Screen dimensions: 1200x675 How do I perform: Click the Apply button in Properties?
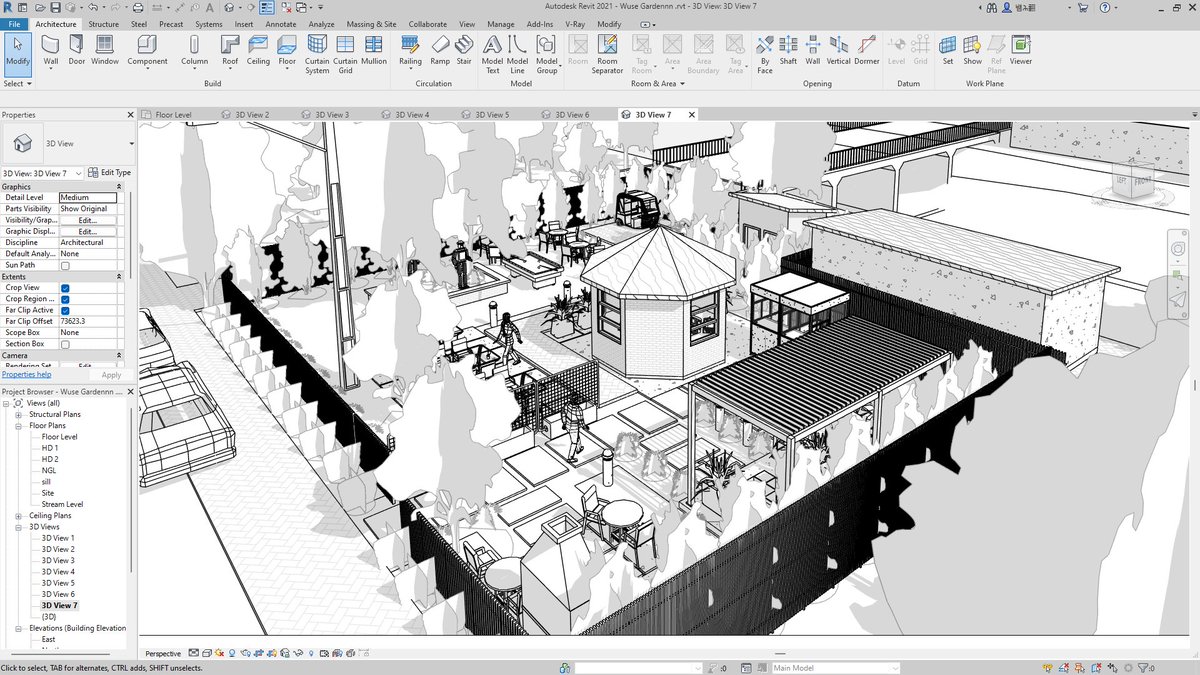pos(111,375)
